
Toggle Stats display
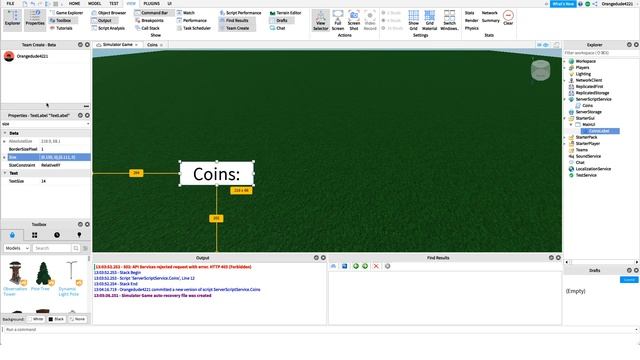pos(469,13)
